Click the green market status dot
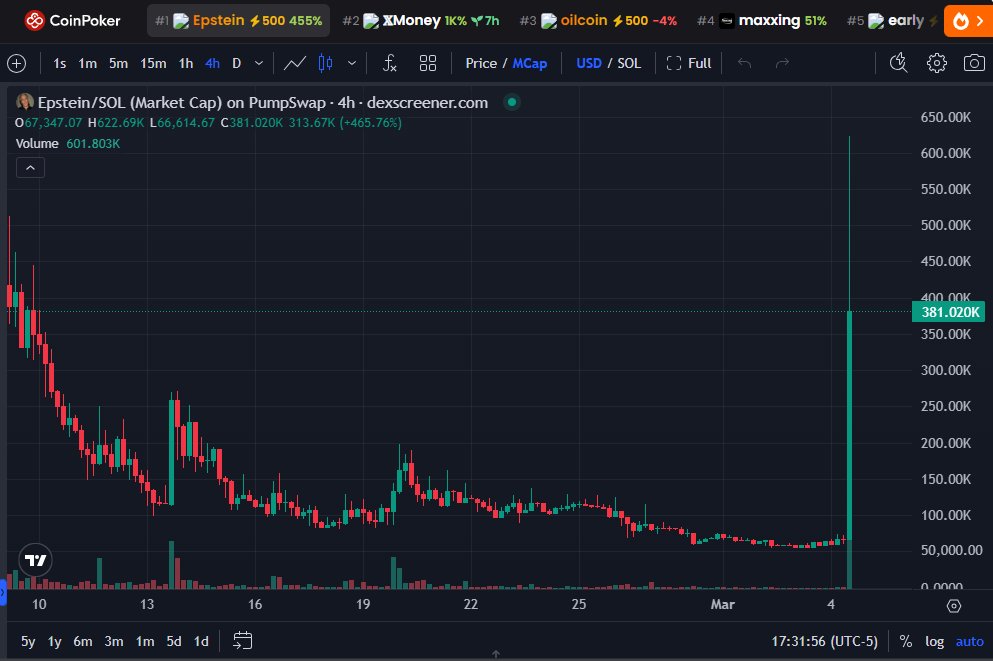The height and width of the screenshot is (661, 993). coord(512,102)
